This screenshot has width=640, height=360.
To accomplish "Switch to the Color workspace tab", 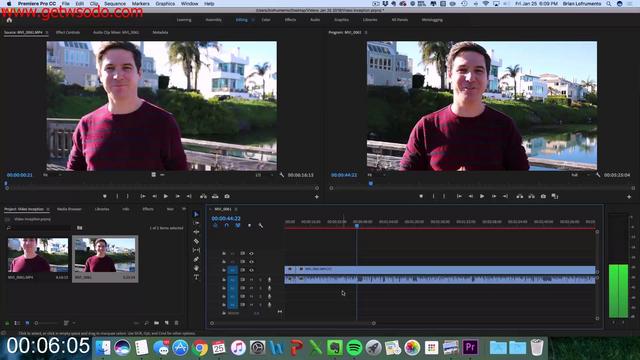I will (x=266, y=20).
